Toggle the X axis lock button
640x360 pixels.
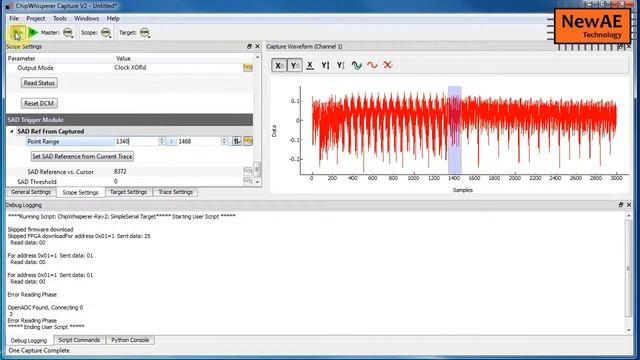[279, 65]
